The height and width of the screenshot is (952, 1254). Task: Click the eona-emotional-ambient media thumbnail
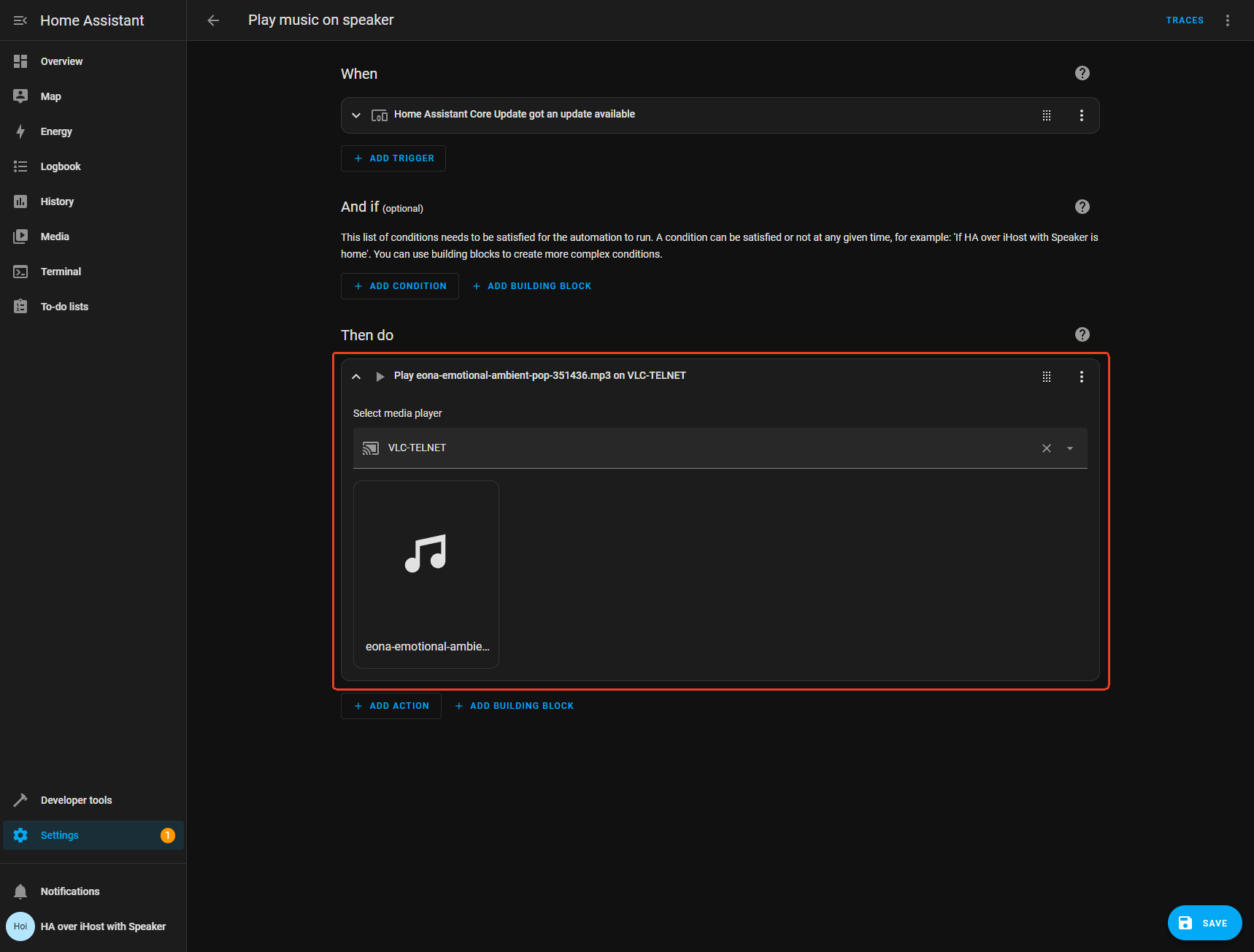coord(426,574)
